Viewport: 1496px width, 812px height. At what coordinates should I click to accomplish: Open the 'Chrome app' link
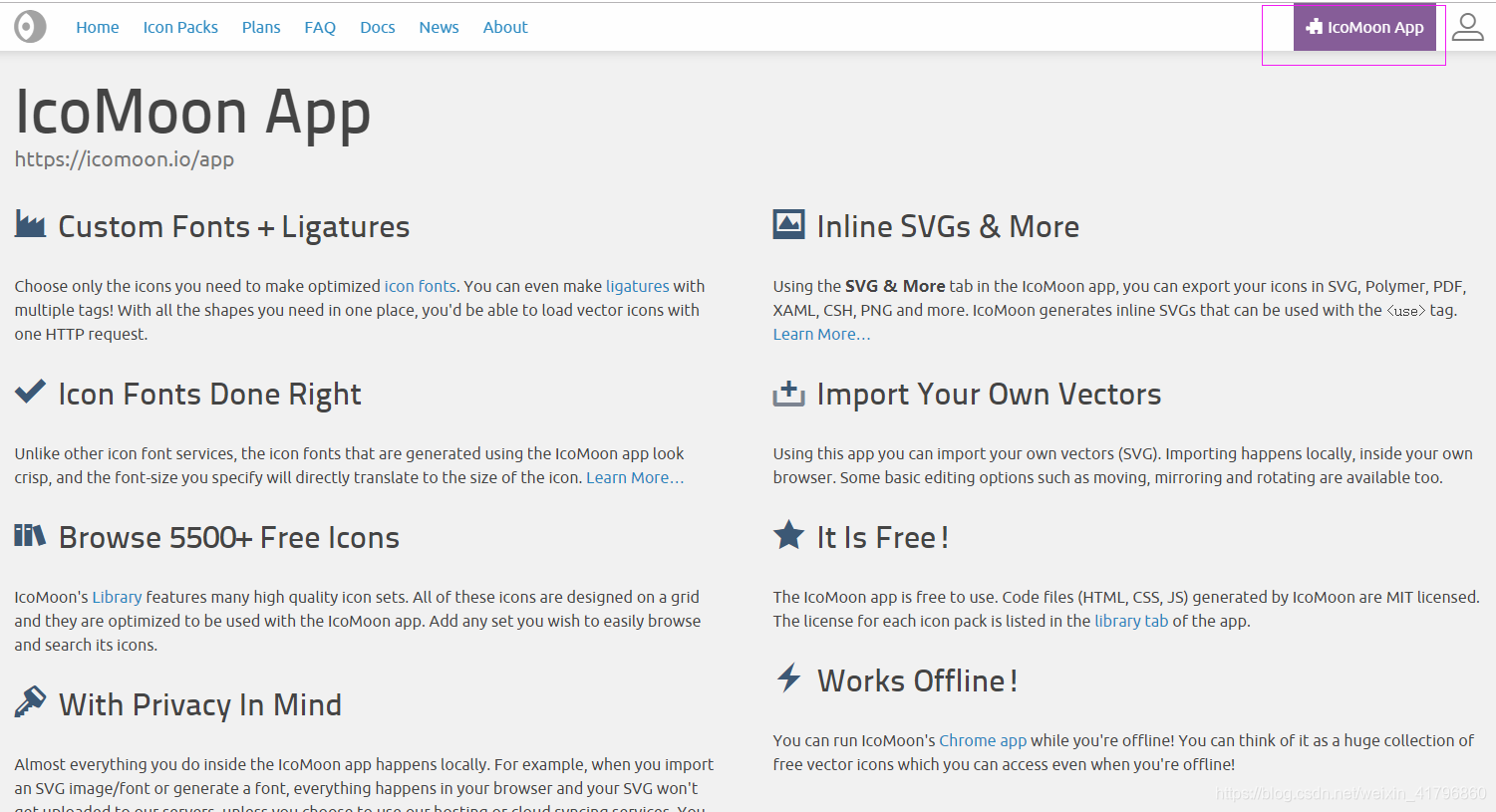click(x=983, y=740)
